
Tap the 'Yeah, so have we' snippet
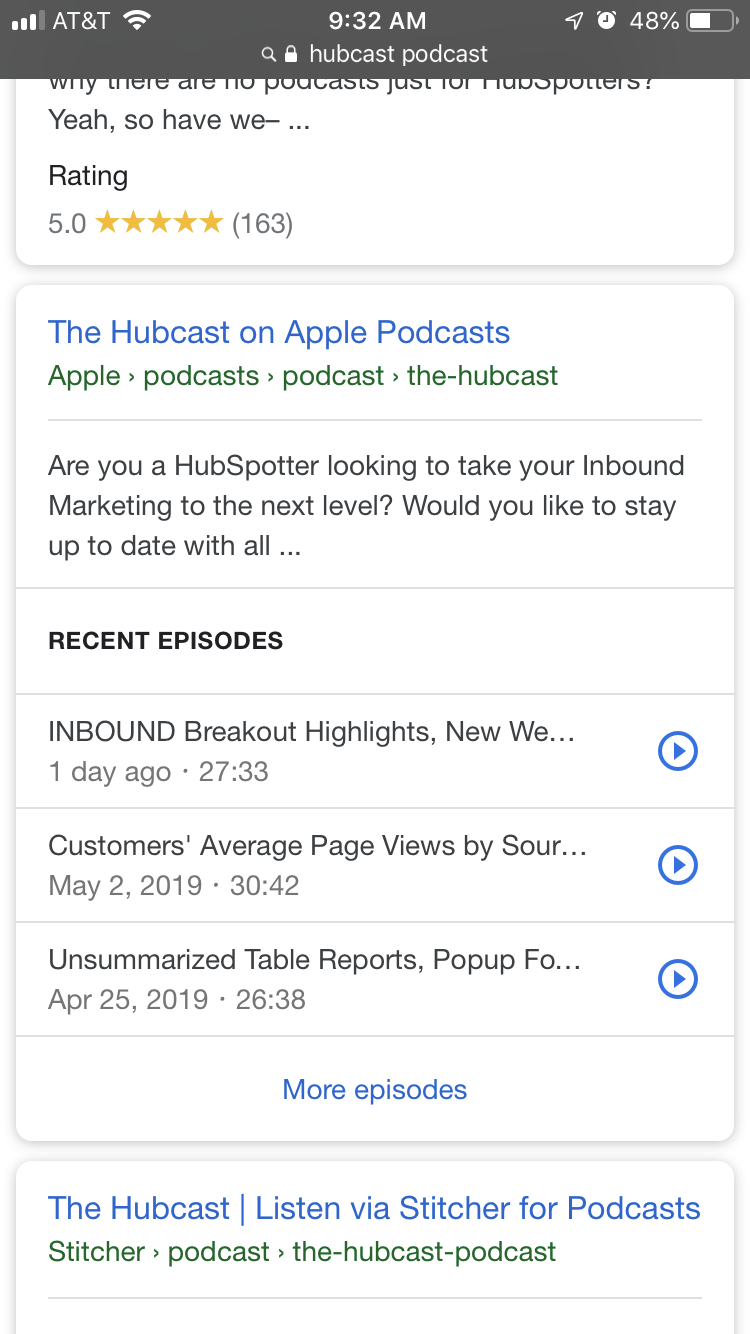point(179,121)
